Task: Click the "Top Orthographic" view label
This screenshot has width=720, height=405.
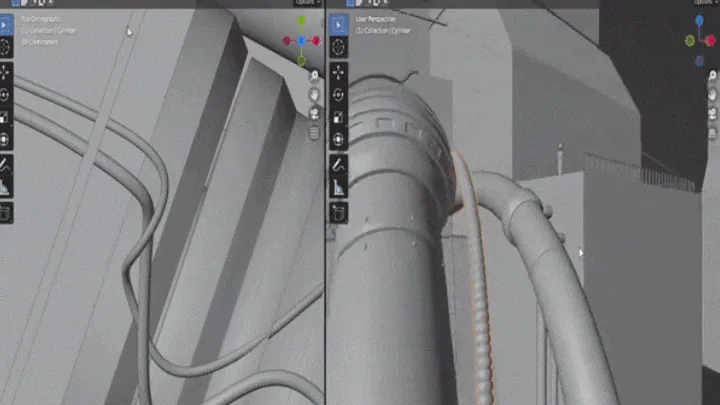Action: tap(40, 19)
